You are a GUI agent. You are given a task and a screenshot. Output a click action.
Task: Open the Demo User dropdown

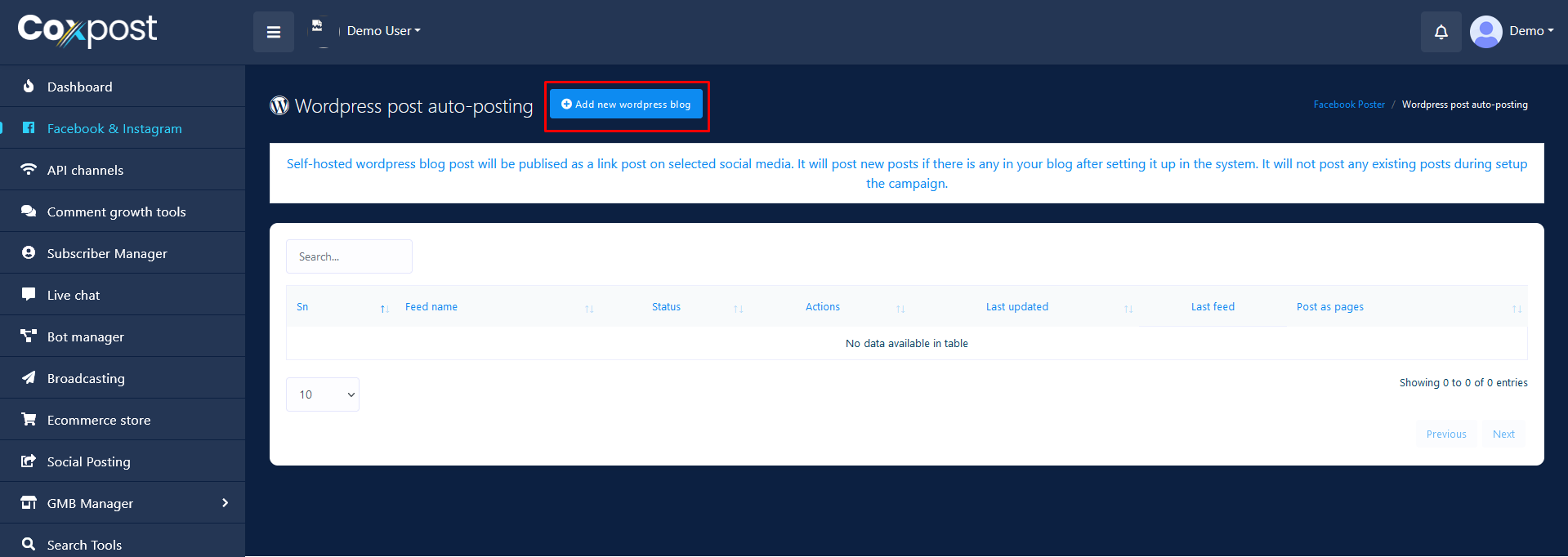point(383,31)
